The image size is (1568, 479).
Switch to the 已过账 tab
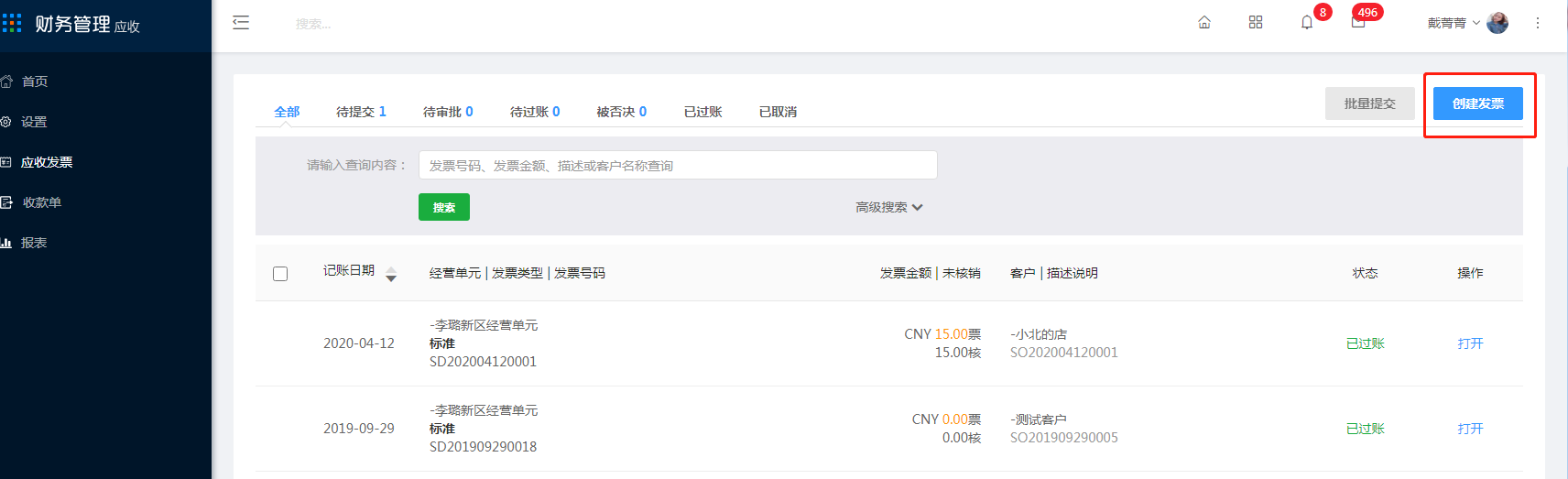703,112
